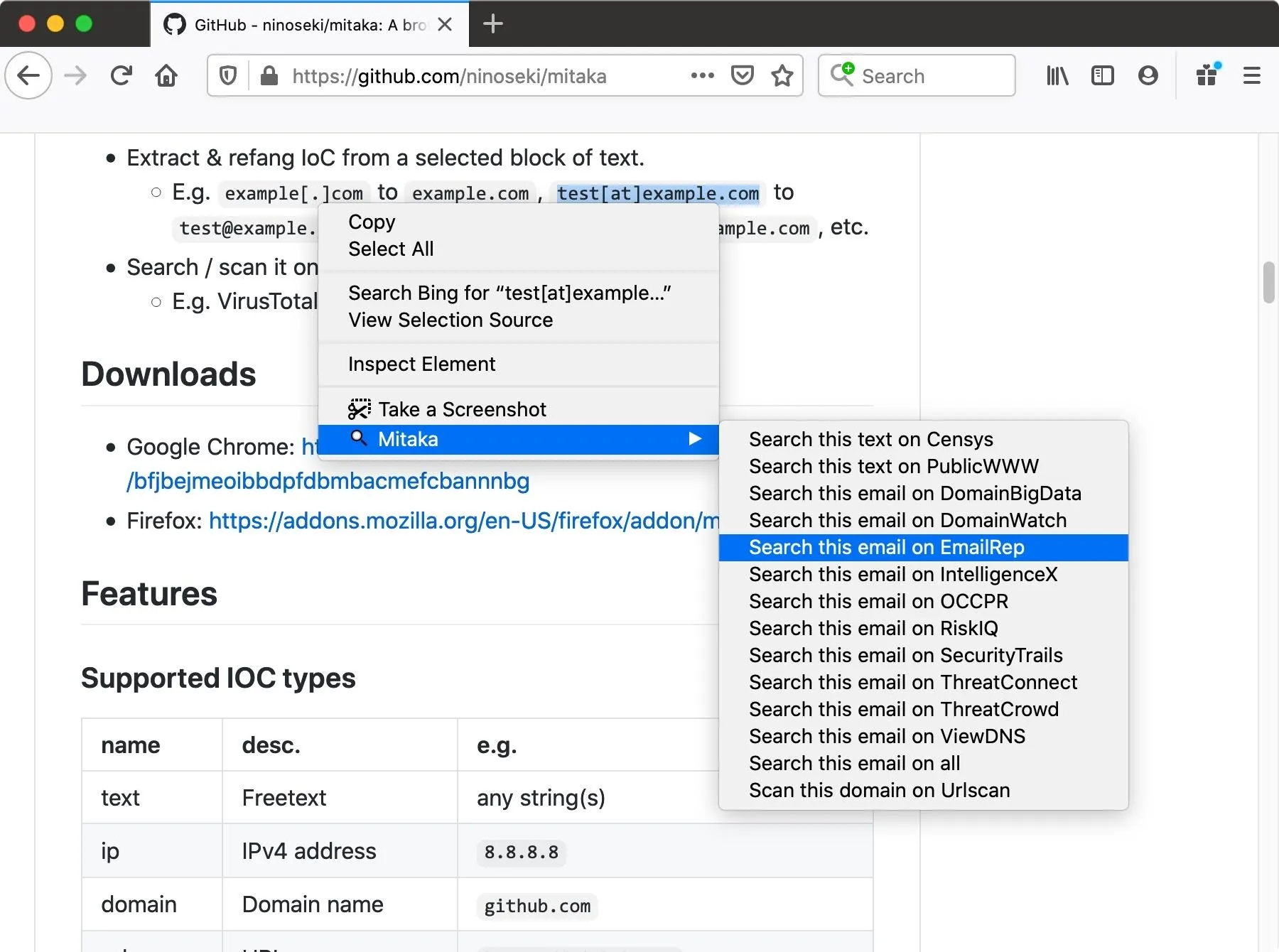Image resolution: width=1279 pixels, height=952 pixels.
Task: Choose View Selection Source
Action: (519, 320)
